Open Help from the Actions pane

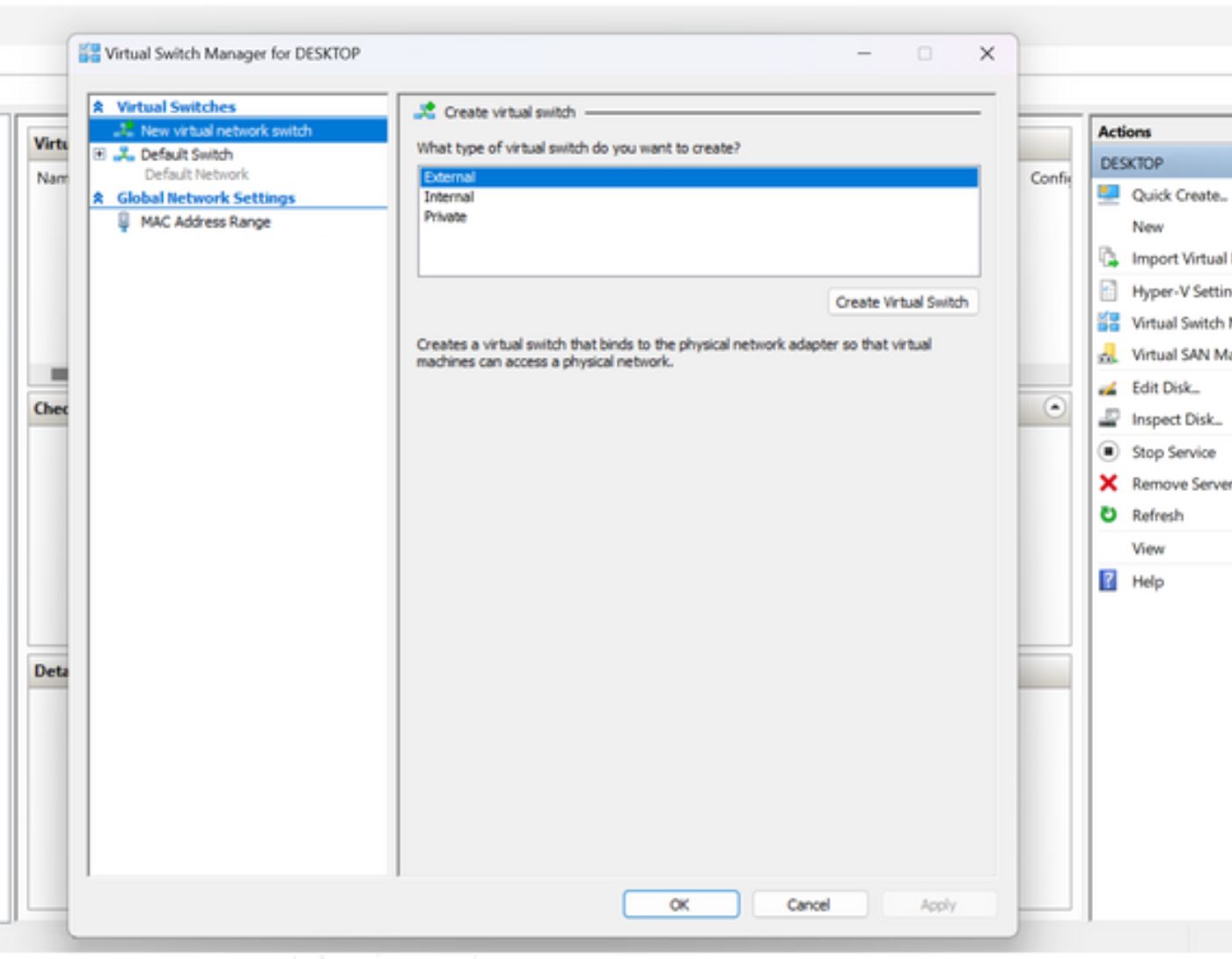tap(1148, 582)
